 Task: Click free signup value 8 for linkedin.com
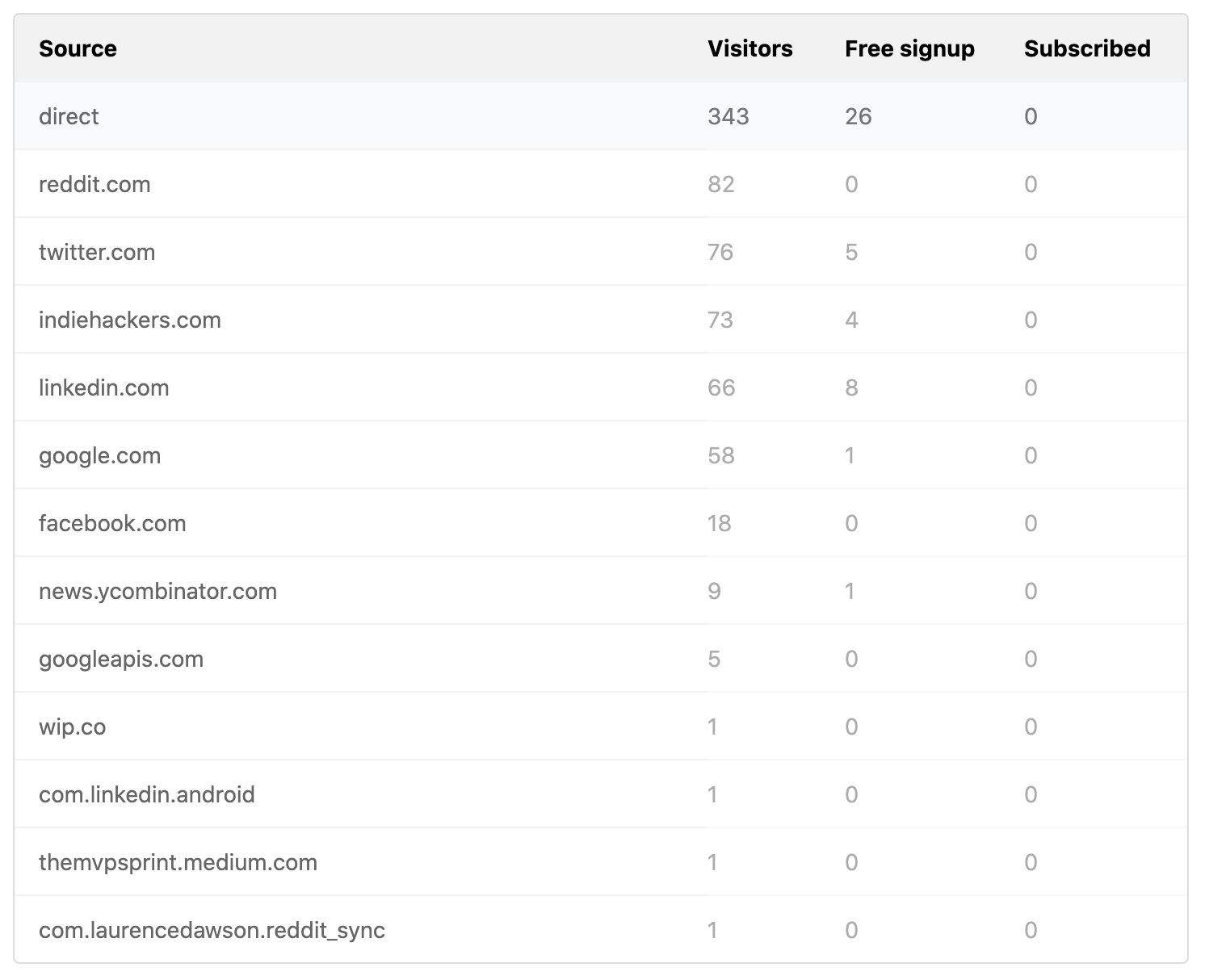click(851, 387)
